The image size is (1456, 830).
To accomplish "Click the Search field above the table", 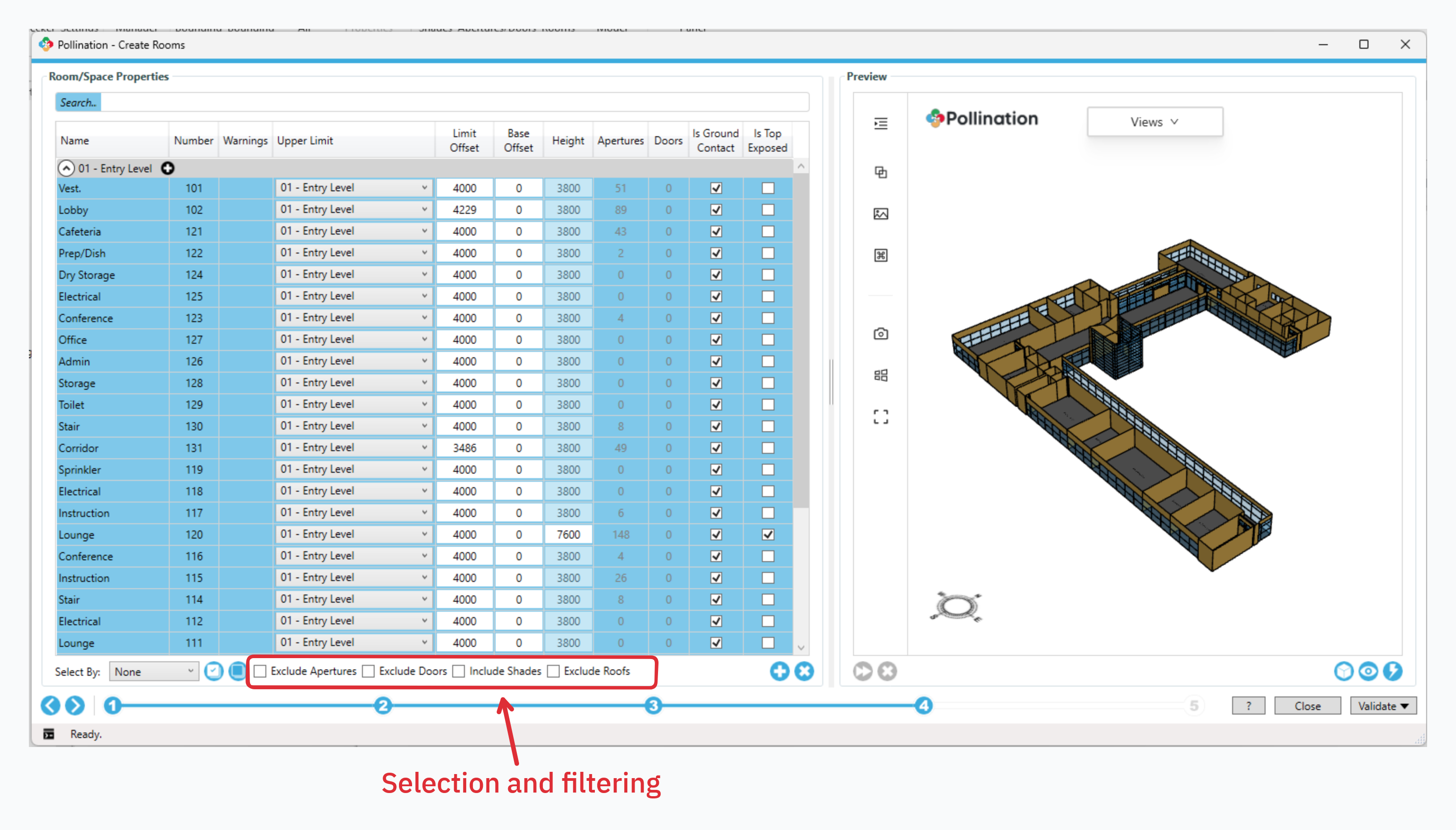I will 432,102.
